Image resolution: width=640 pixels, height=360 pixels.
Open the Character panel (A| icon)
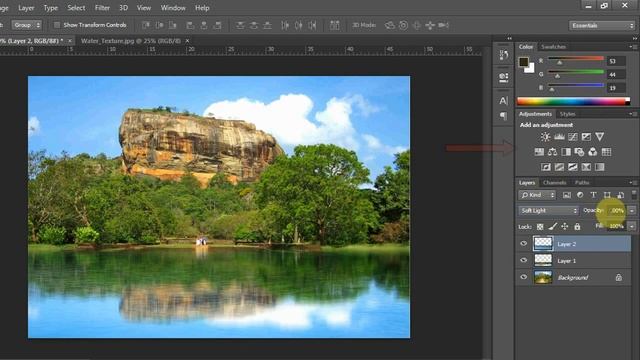click(x=504, y=100)
